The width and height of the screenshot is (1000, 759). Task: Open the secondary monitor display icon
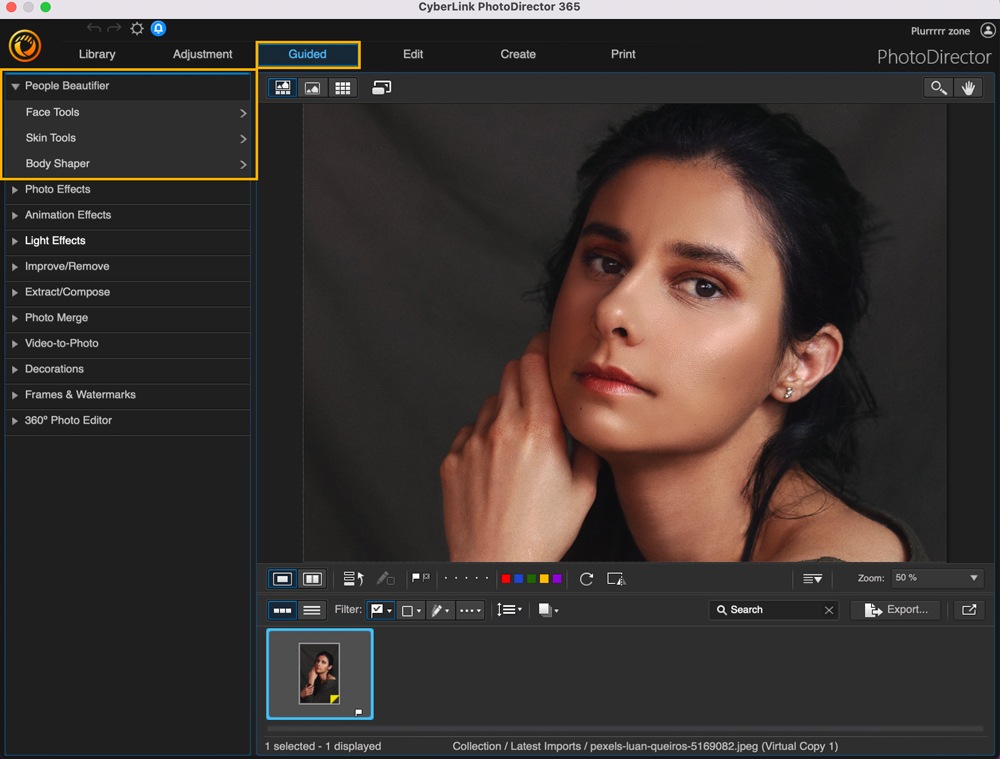(x=381, y=87)
